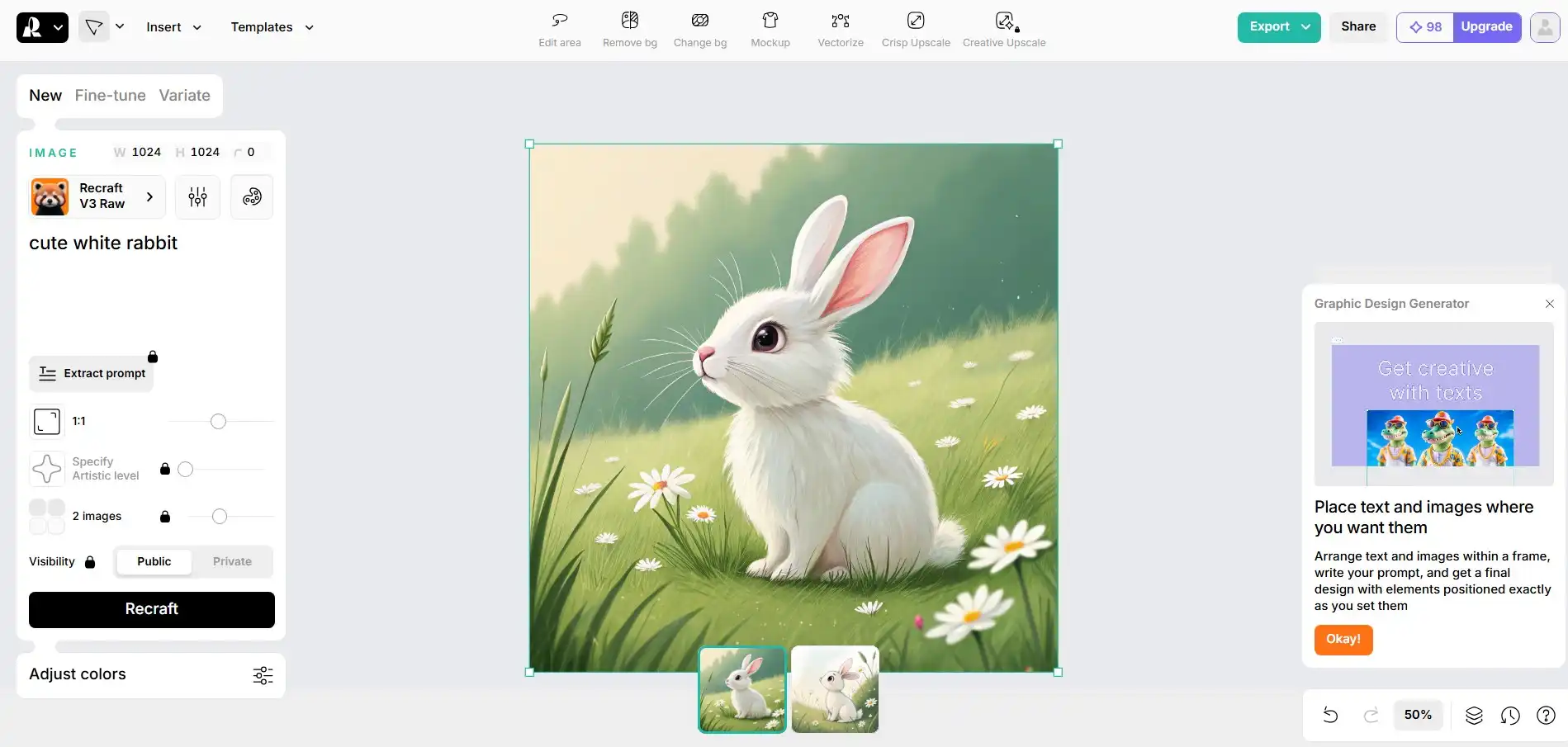Click the number of images slider handle
The image size is (1568, 747).
tap(219, 517)
